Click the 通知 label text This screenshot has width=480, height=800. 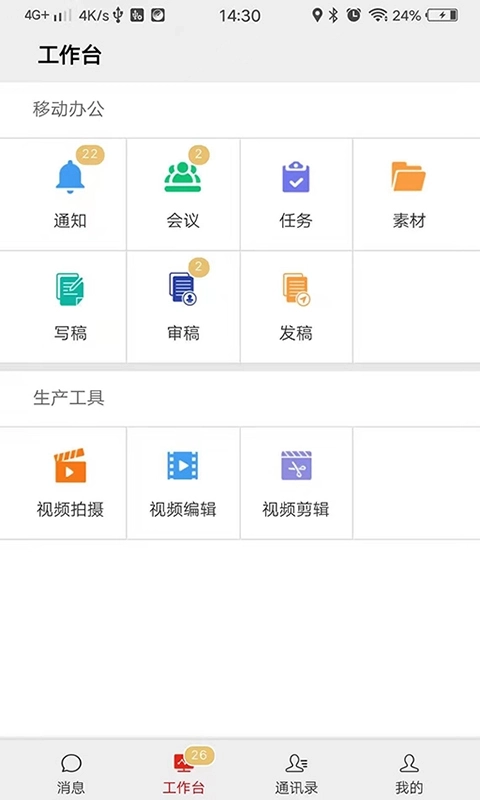[70, 221]
